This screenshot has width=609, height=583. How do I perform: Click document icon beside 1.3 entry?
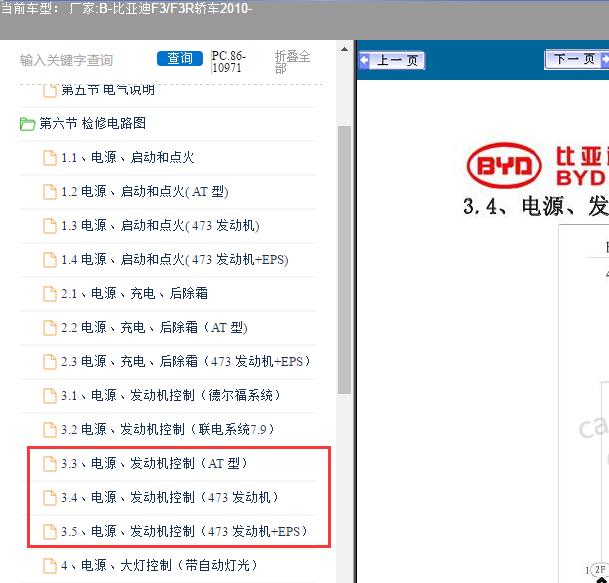pyautogui.click(x=50, y=226)
